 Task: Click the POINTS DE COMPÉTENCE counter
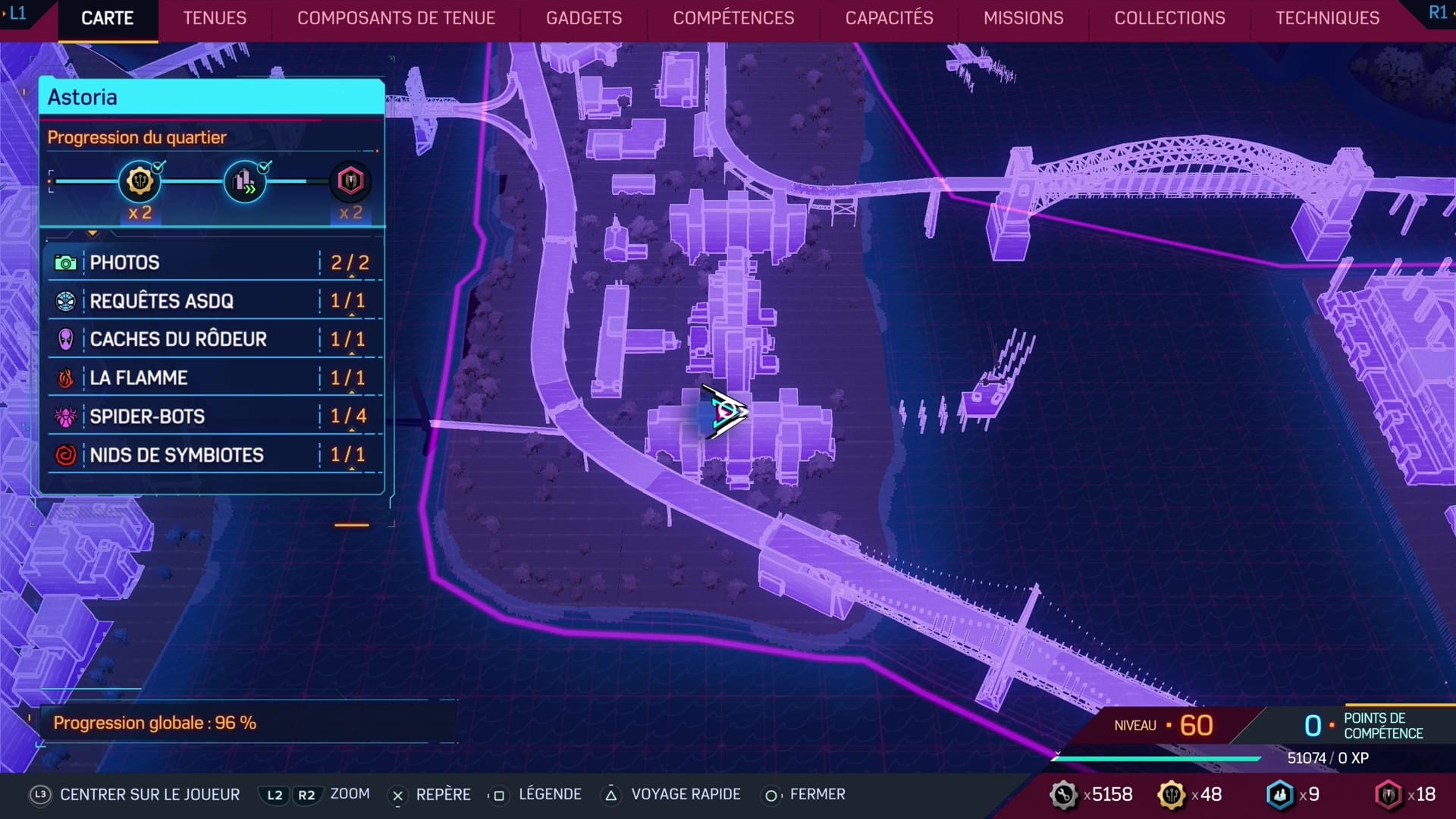point(1363,726)
